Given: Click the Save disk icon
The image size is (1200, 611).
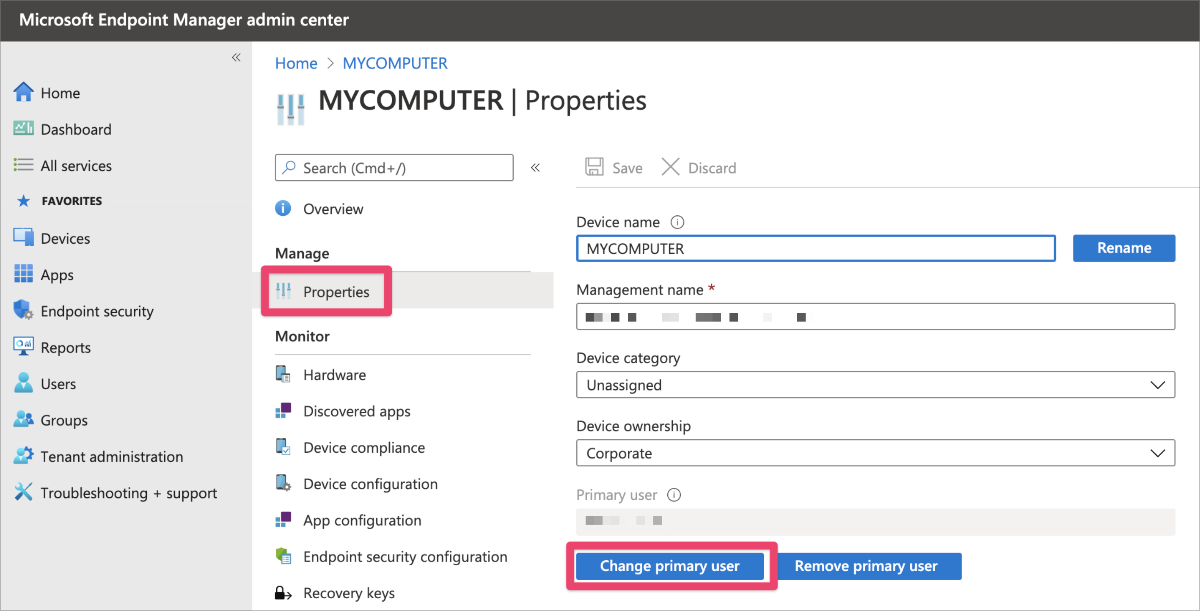Looking at the screenshot, I should click(594, 167).
